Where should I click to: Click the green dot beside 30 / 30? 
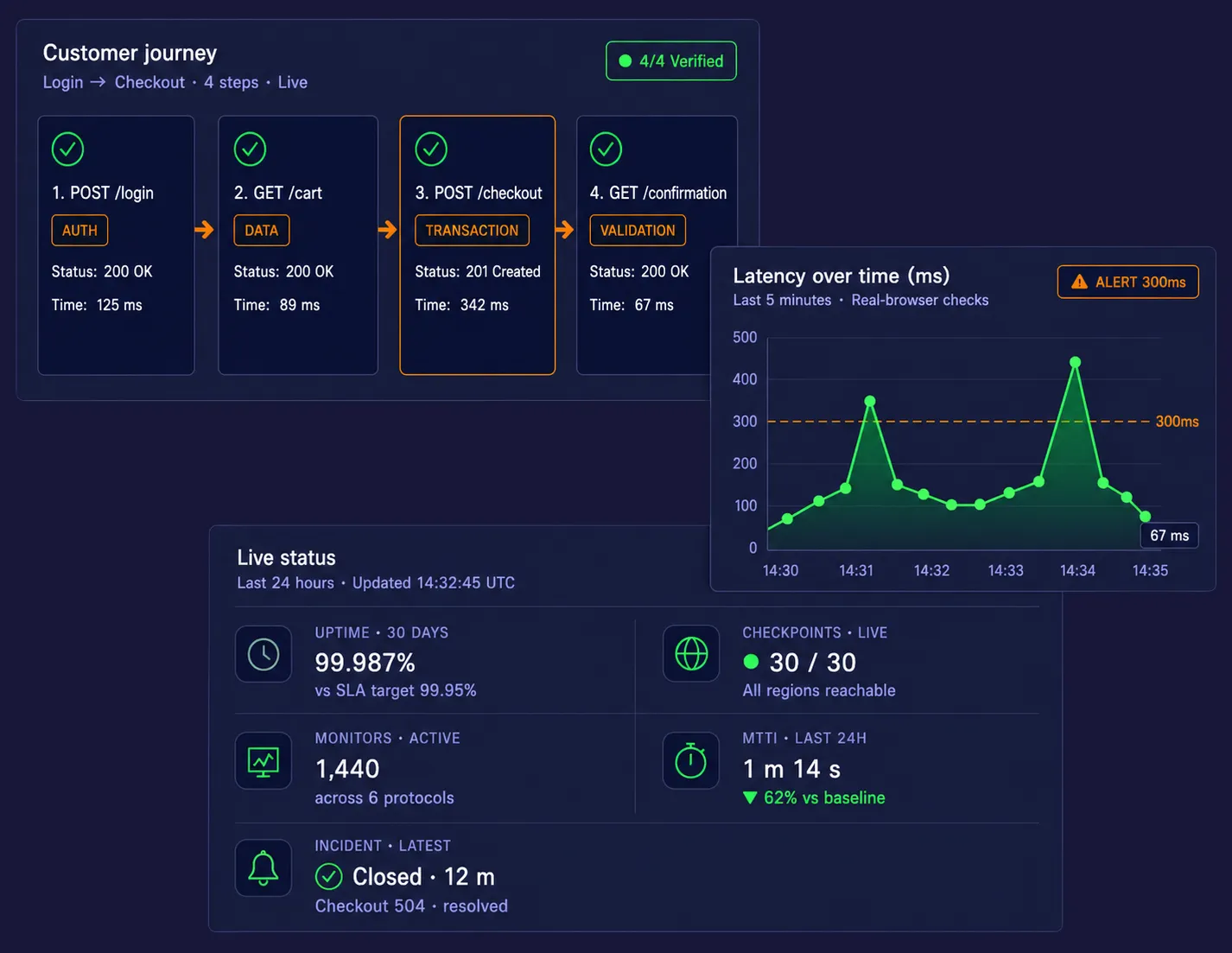751,662
